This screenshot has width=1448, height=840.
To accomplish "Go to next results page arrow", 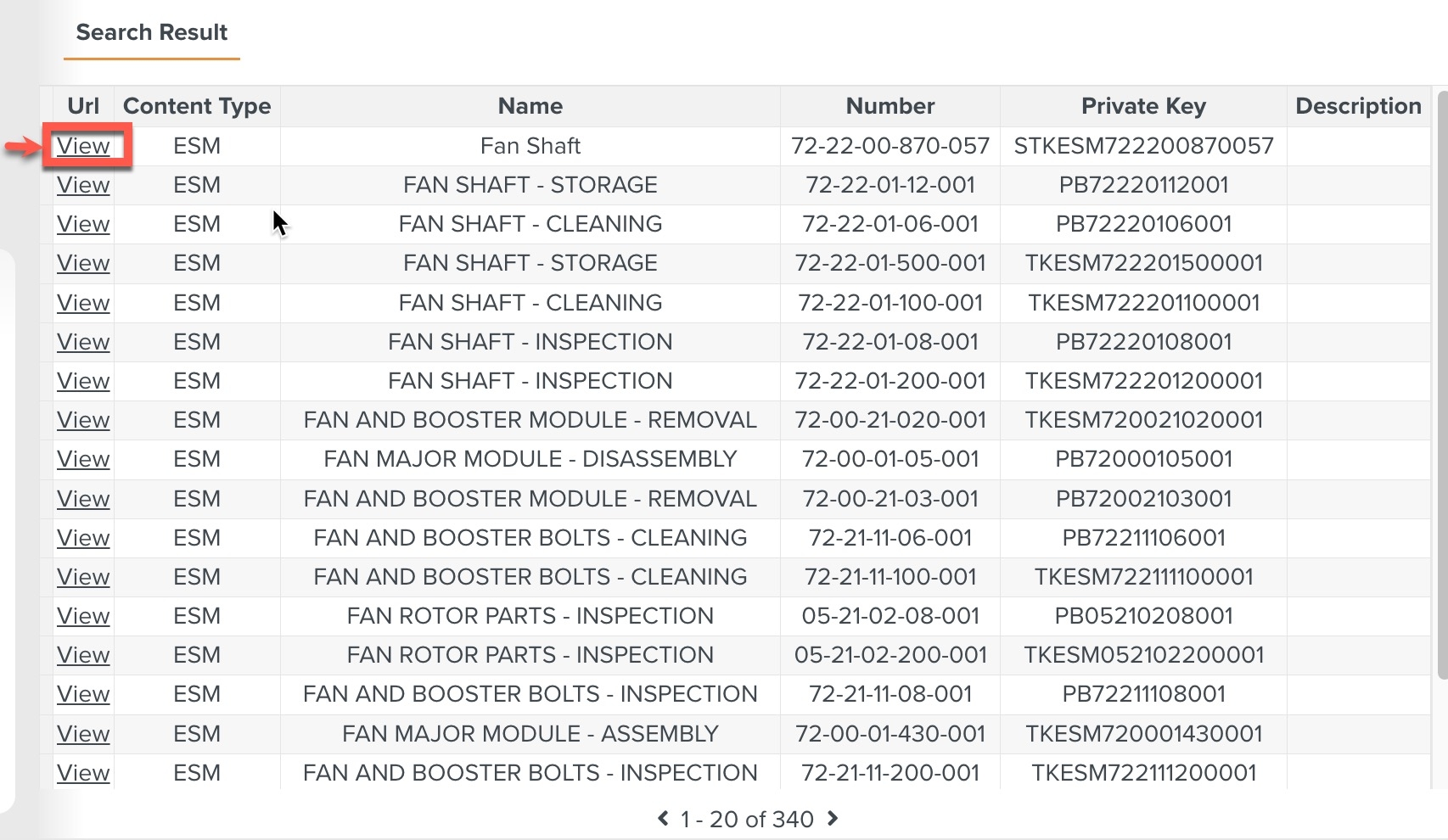I will click(x=833, y=818).
